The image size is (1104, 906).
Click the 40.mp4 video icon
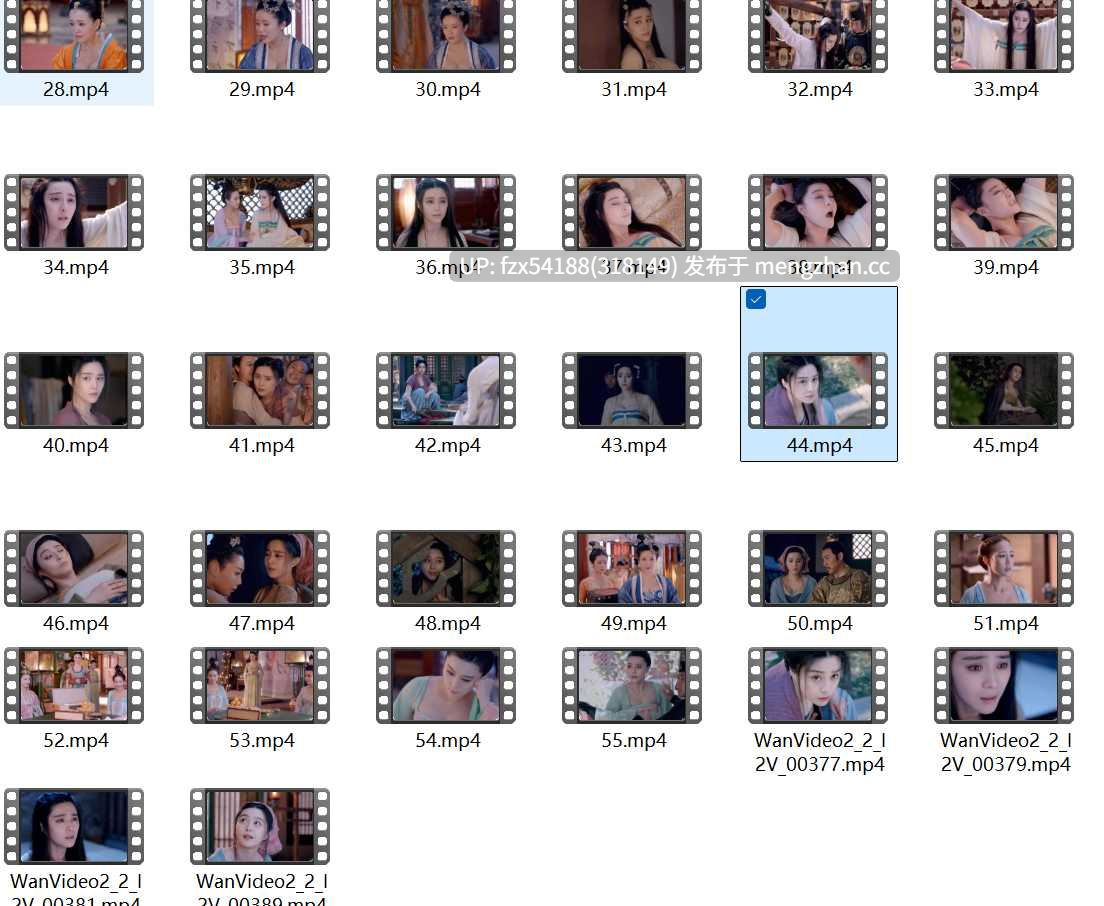click(74, 391)
